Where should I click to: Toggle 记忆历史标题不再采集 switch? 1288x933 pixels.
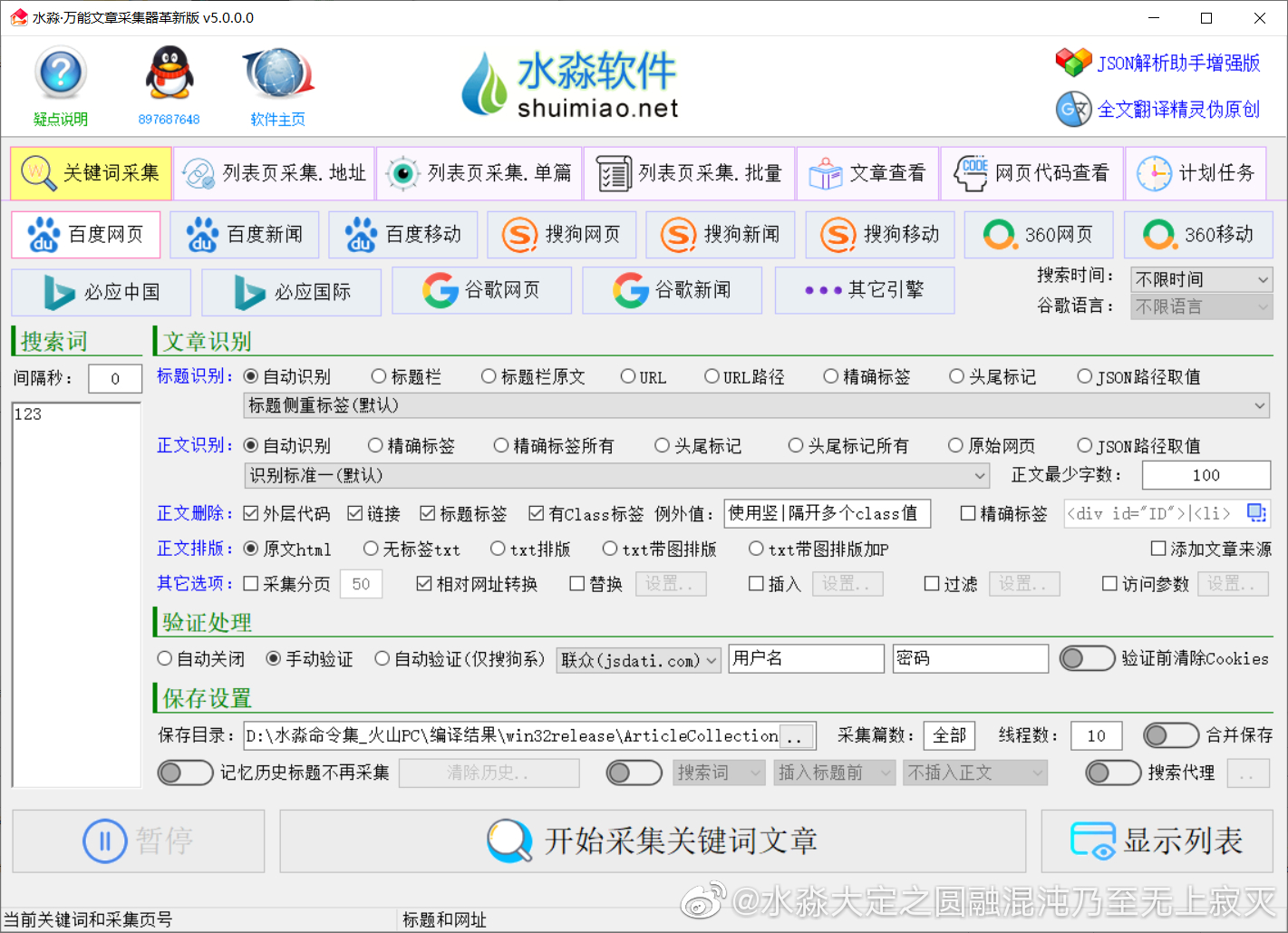185,773
